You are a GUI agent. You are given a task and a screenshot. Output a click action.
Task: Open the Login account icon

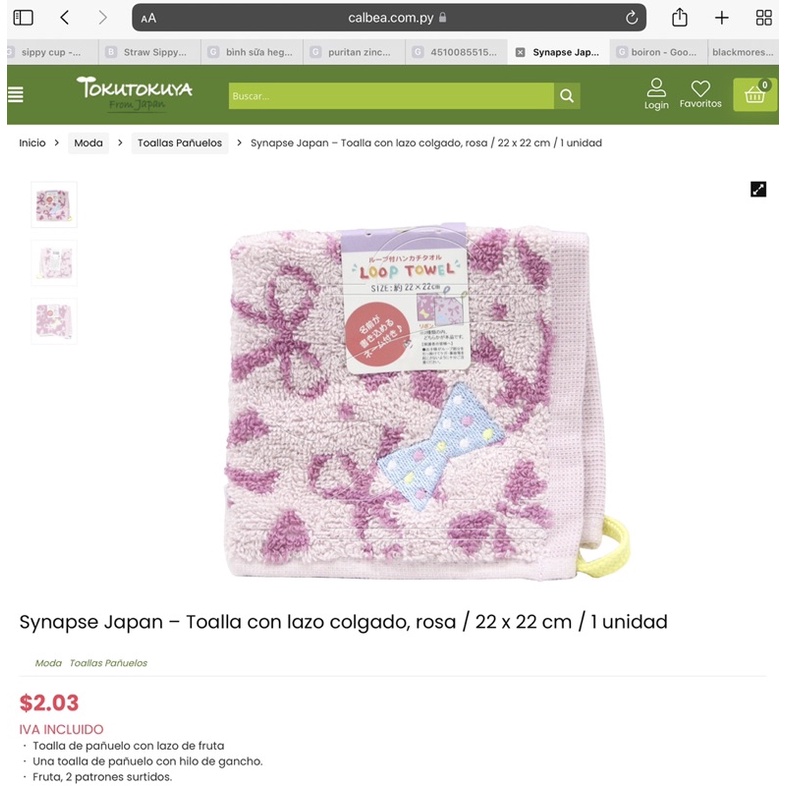(656, 94)
